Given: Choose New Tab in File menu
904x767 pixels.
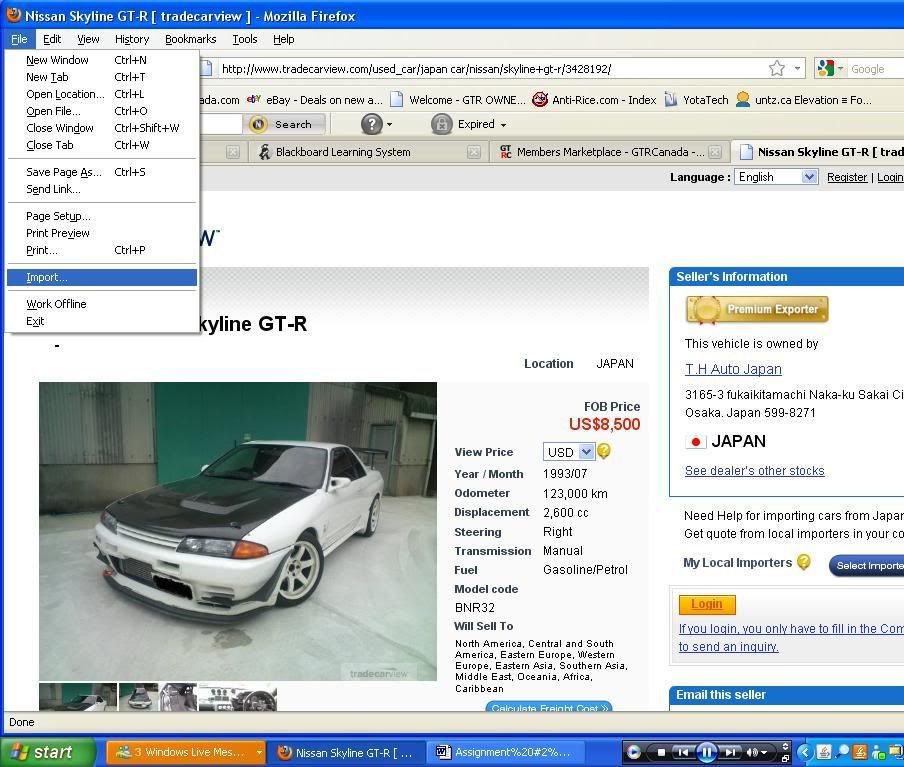Looking at the screenshot, I should [102, 77].
